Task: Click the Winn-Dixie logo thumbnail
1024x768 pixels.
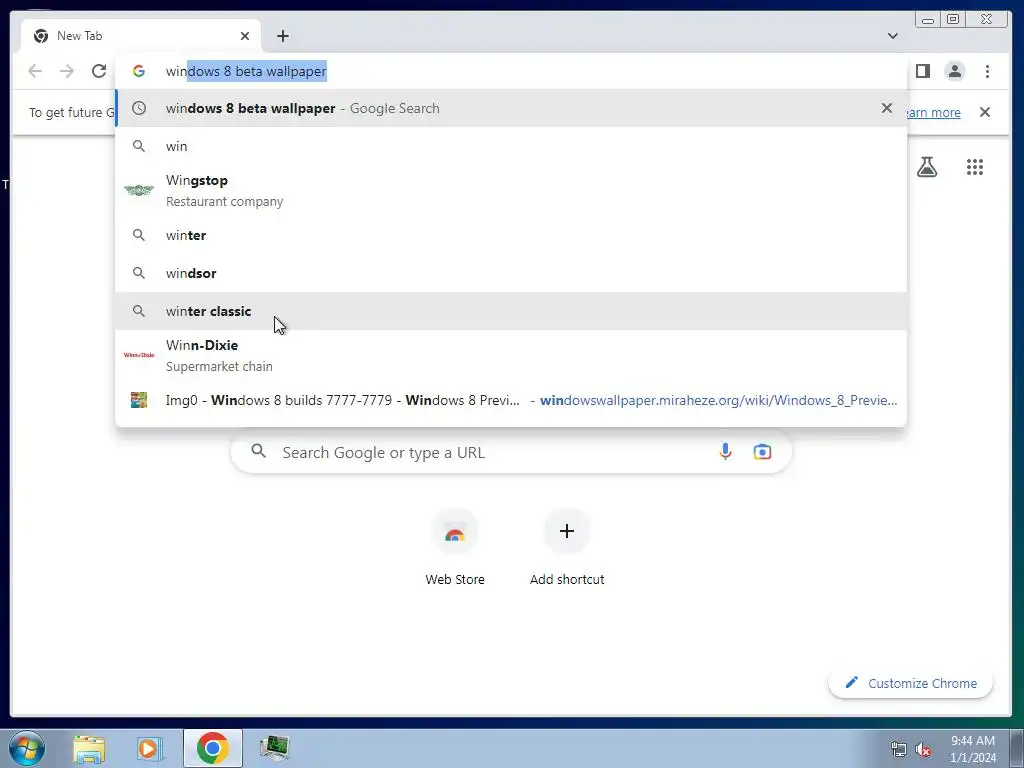Action: (139, 355)
